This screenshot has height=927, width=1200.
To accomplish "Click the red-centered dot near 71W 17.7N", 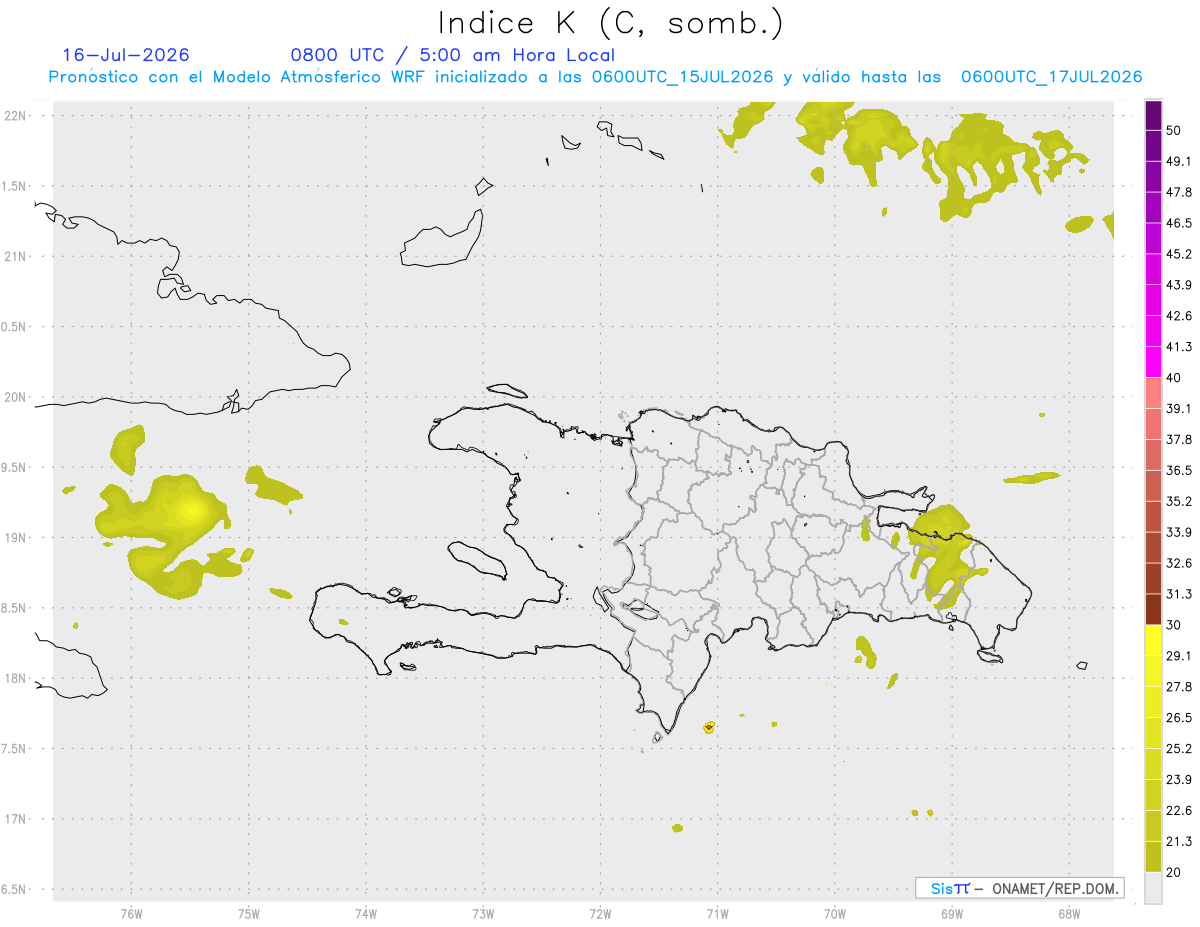I will coord(709,727).
